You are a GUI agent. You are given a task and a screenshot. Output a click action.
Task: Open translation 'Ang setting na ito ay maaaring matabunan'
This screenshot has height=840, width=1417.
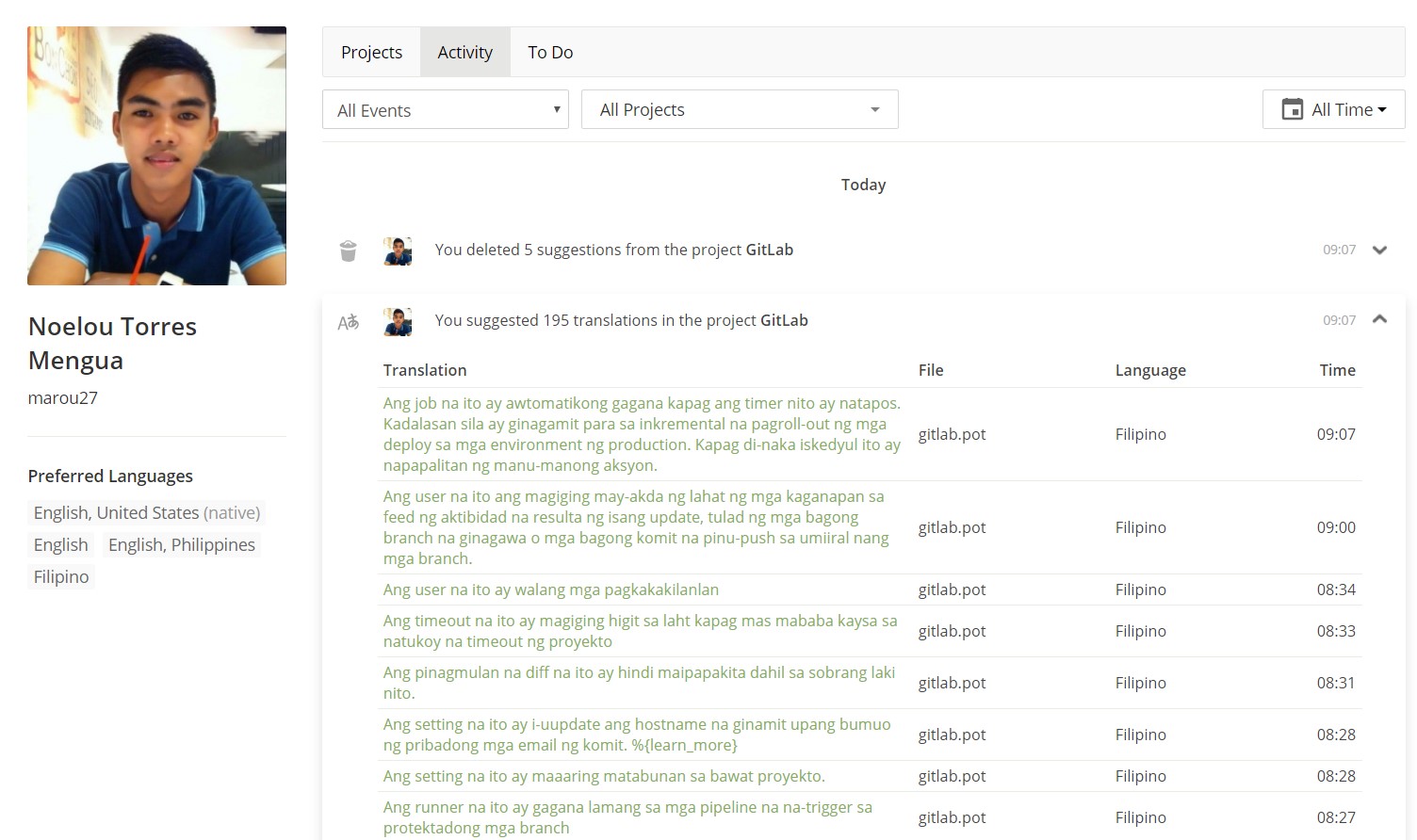point(604,776)
